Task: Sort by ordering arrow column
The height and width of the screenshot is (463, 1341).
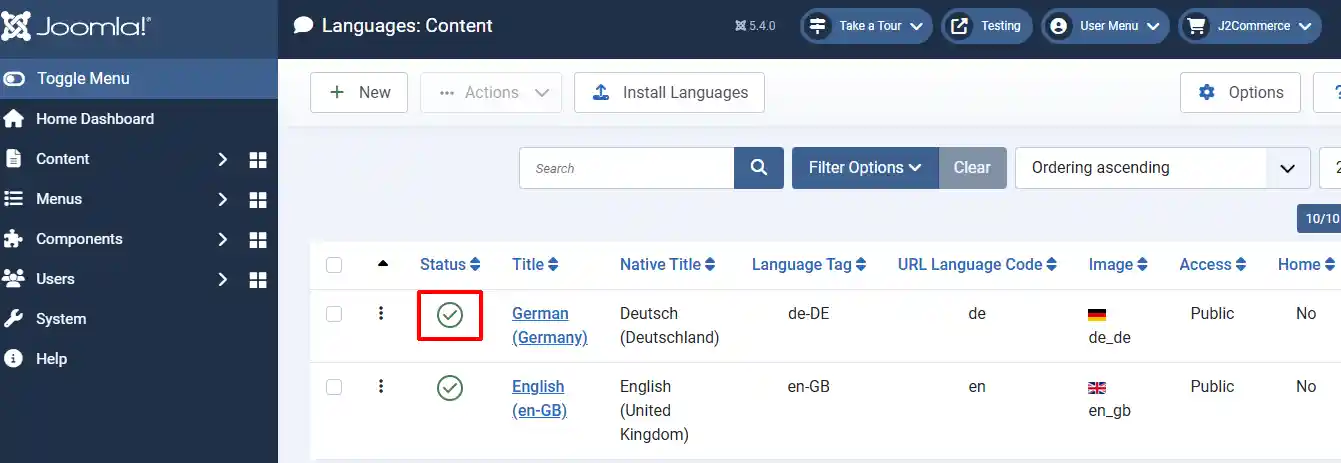Action: click(382, 264)
